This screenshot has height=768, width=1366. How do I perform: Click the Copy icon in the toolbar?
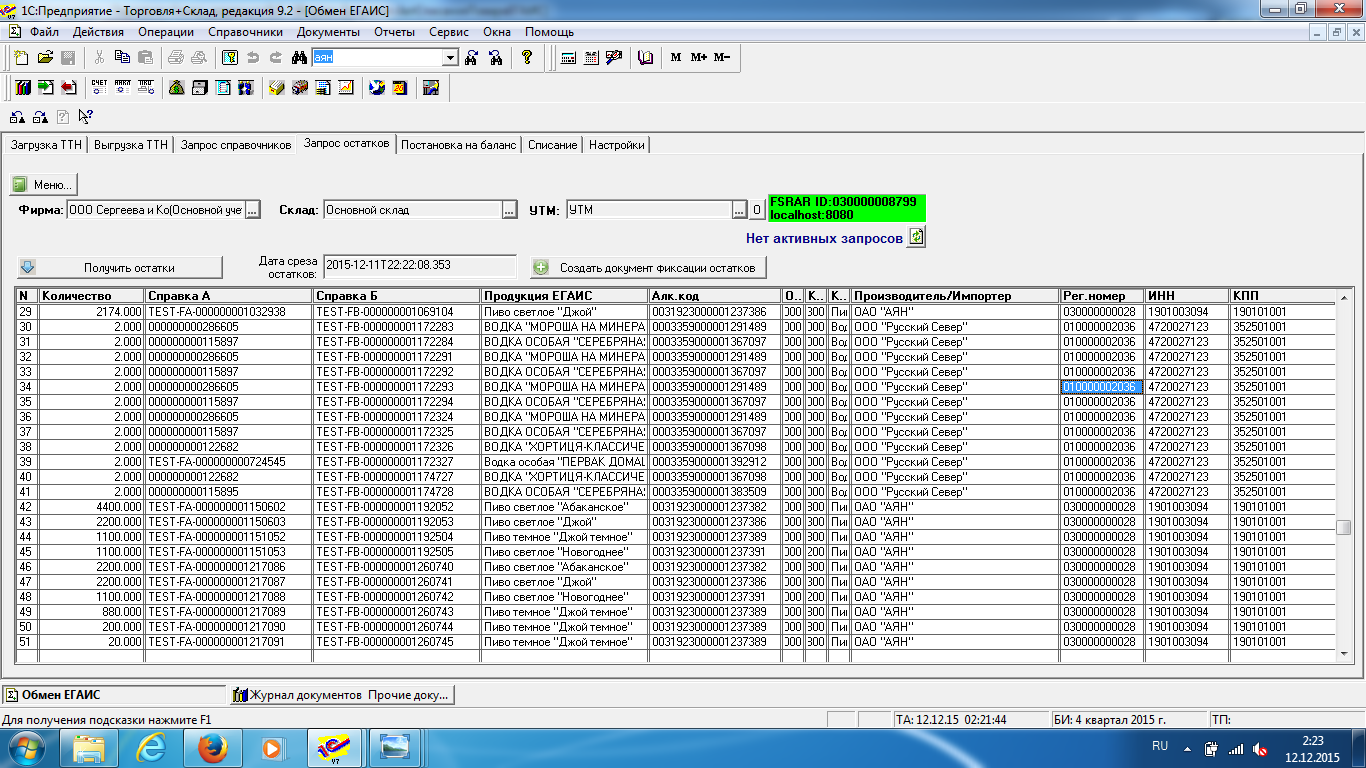click(122, 58)
